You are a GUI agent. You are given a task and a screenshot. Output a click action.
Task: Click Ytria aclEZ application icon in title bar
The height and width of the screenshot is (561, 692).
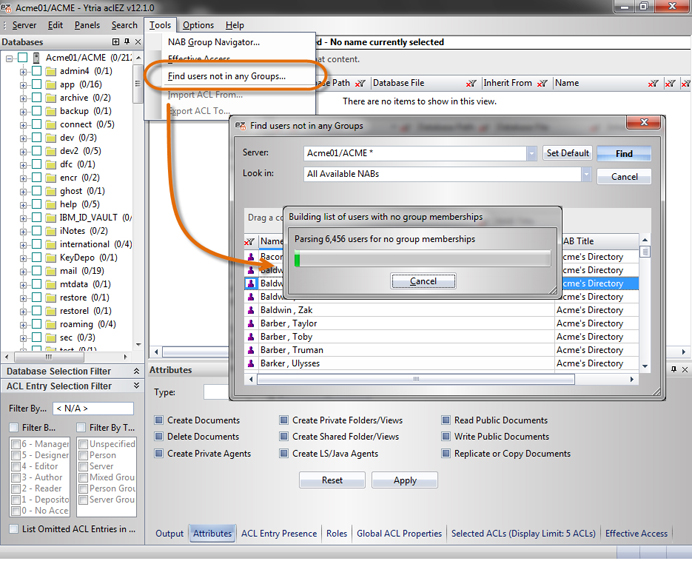[6, 8]
